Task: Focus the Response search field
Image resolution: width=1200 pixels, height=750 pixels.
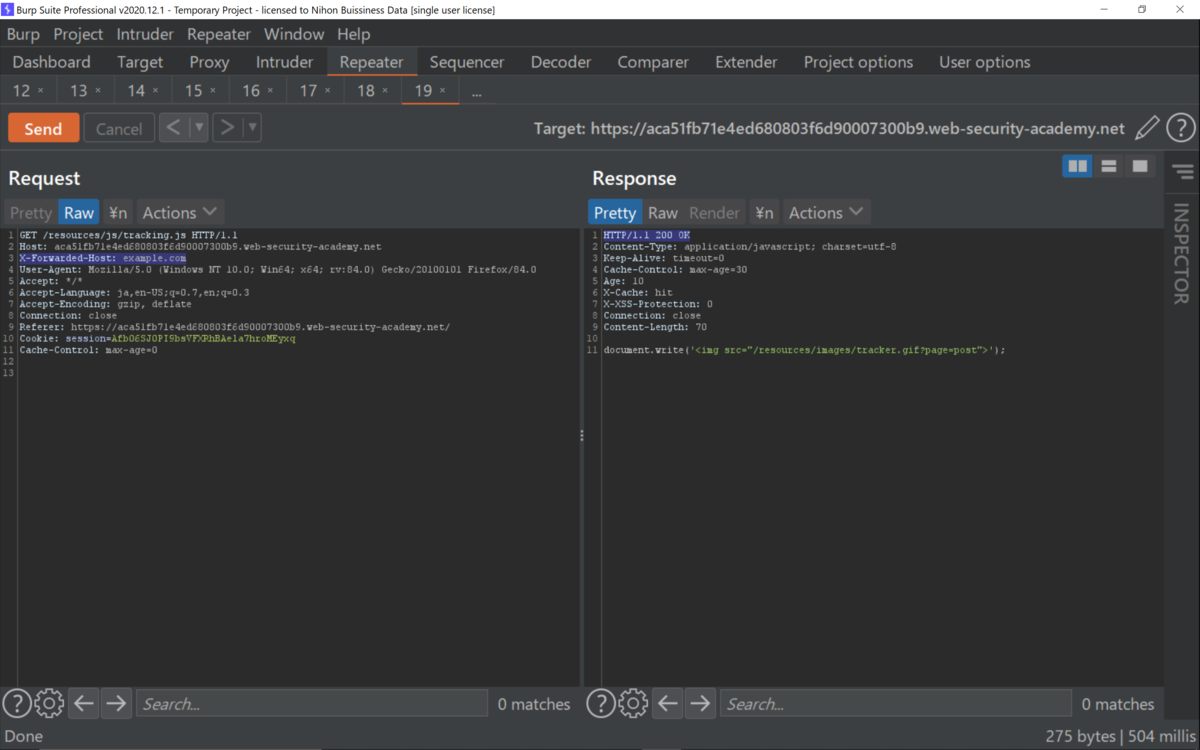Action: click(x=895, y=704)
